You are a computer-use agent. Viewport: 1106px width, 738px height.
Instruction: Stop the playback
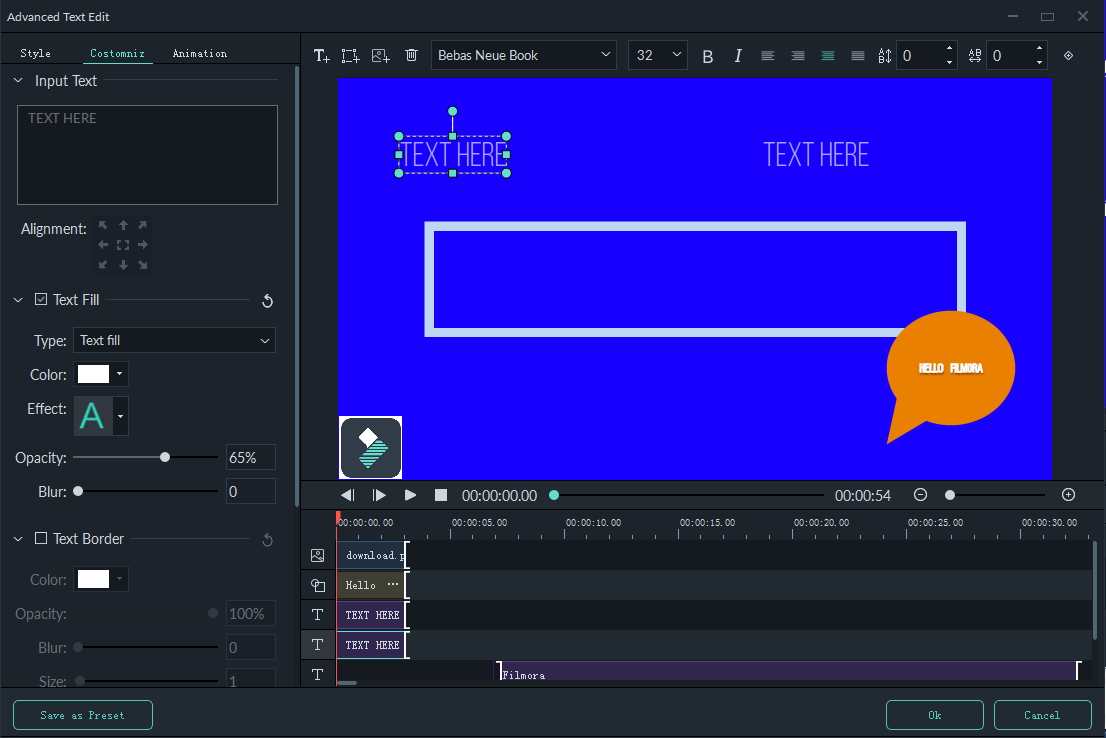[x=441, y=495]
